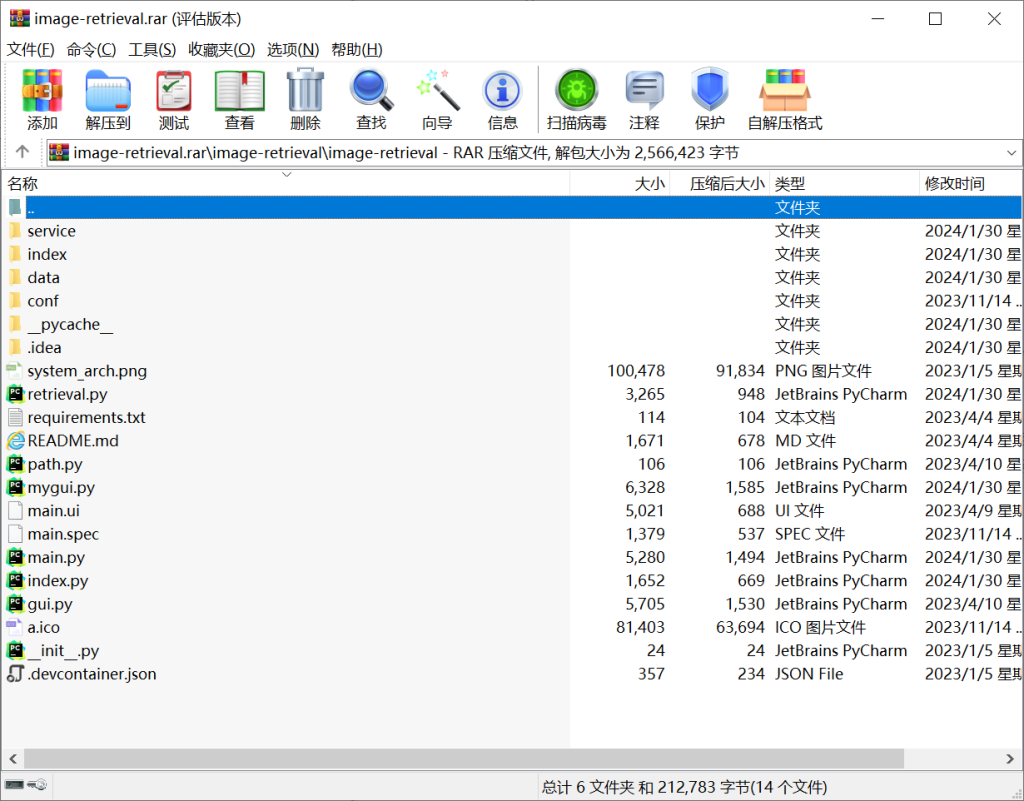Run the Test (测试) archive tool

tap(174, 100)
